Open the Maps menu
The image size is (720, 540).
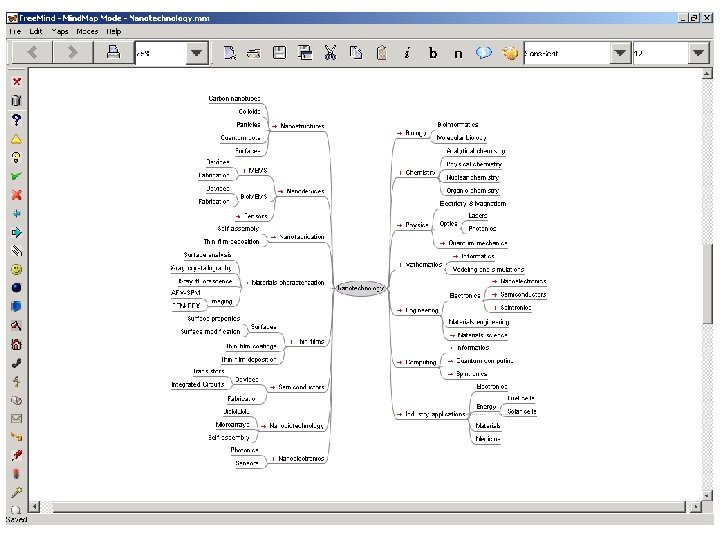[60, 32]
